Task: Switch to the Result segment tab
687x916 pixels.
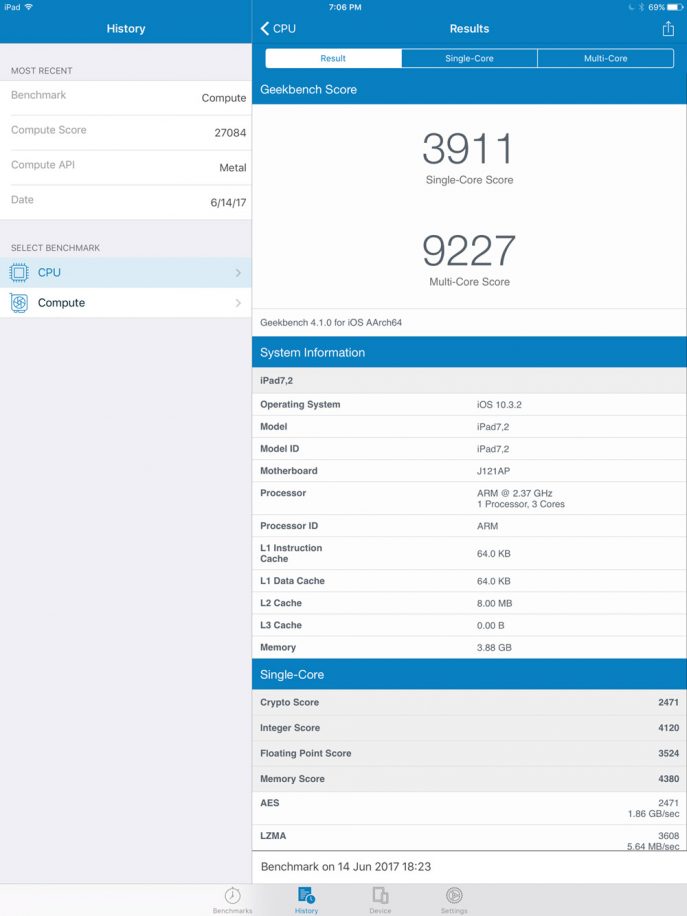Action: coord(333,58)
